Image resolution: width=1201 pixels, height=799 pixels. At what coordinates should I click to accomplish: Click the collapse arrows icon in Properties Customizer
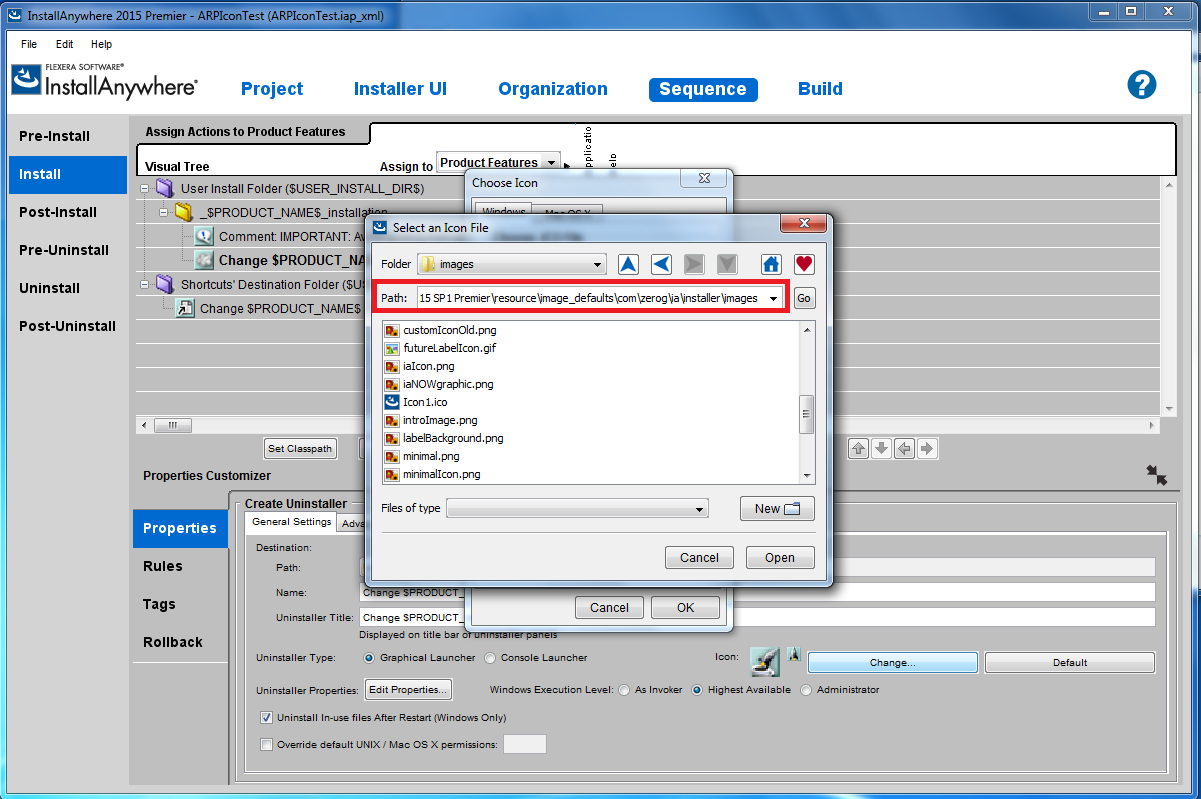[1157, 475]
